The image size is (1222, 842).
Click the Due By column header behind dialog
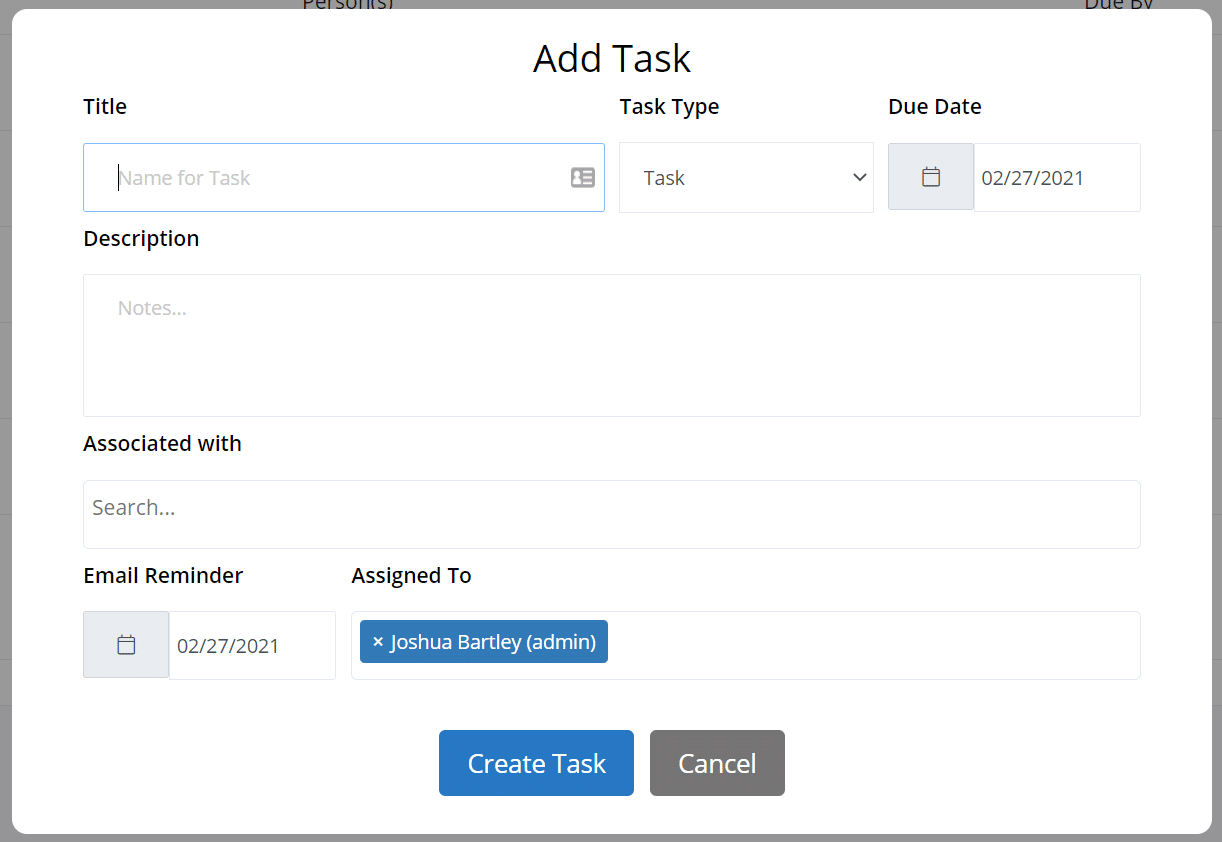point(1118,6)
